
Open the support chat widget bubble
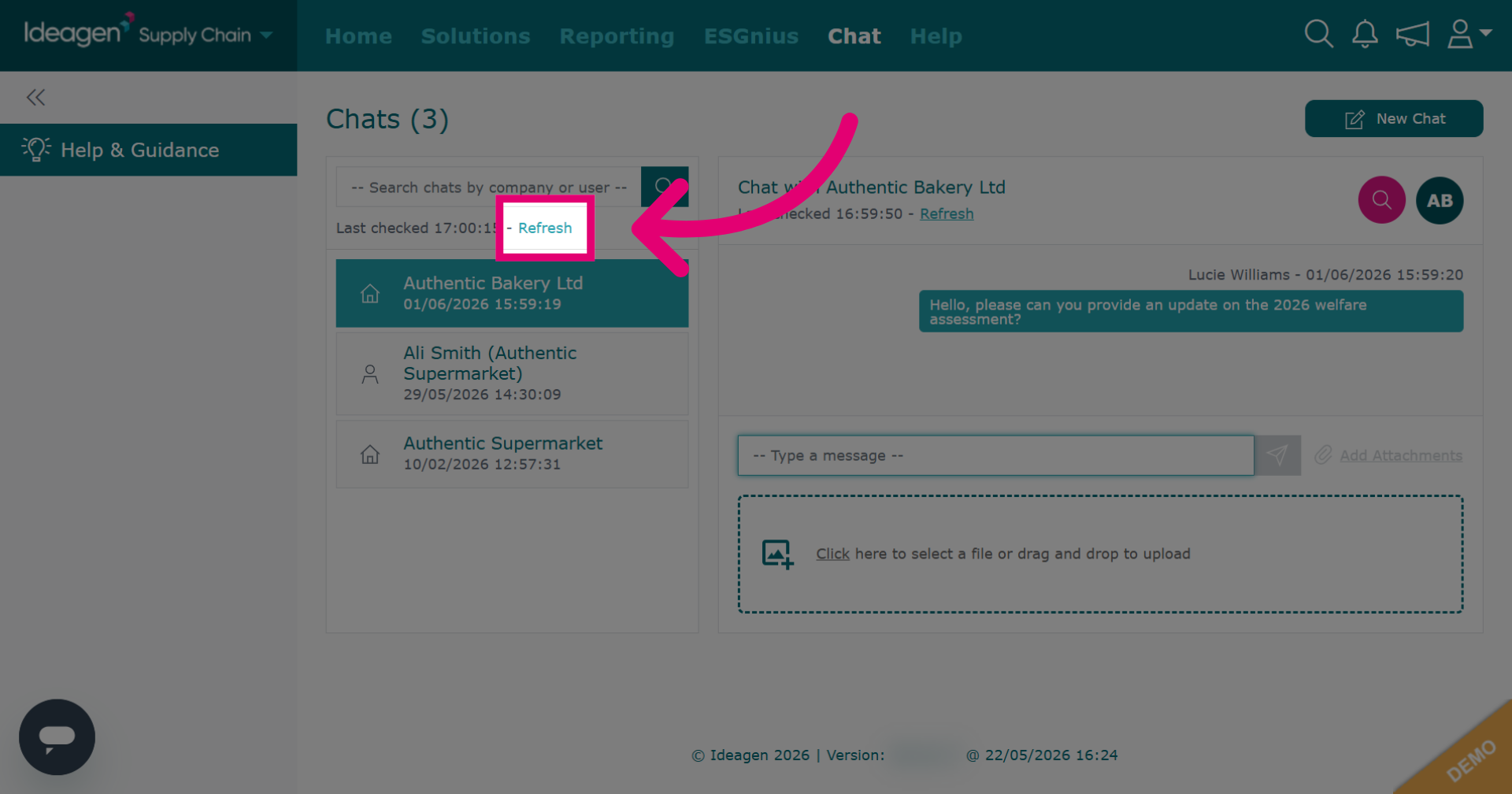click(57, 737)
